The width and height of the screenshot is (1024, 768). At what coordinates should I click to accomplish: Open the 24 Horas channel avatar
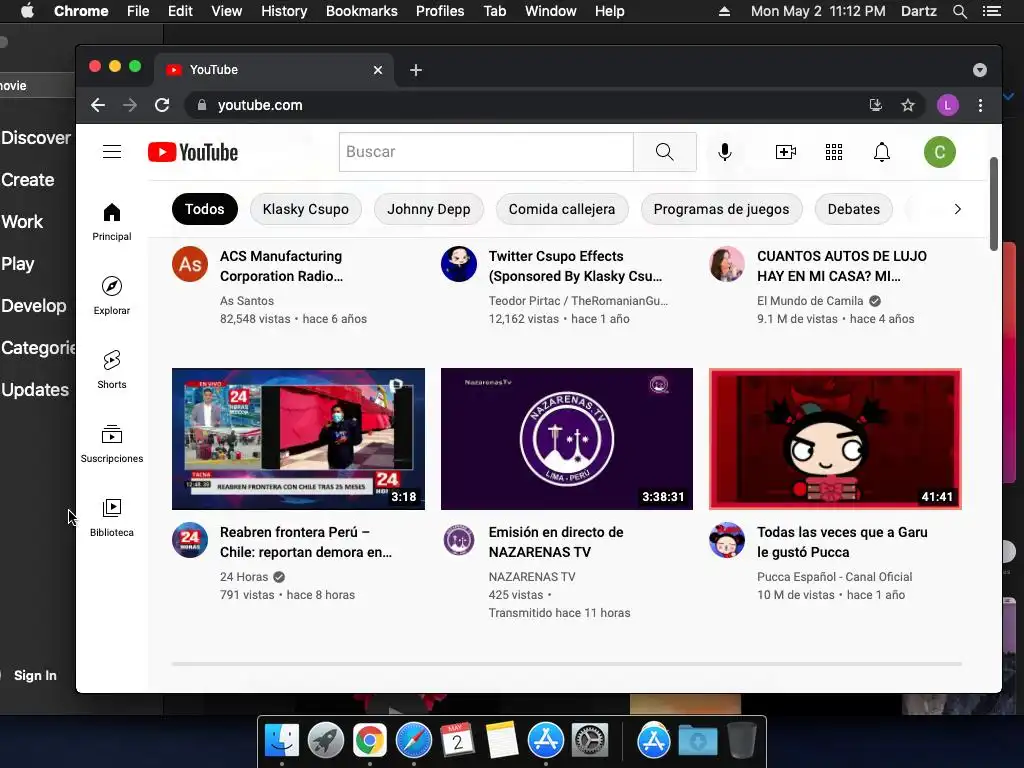point(190,540)
